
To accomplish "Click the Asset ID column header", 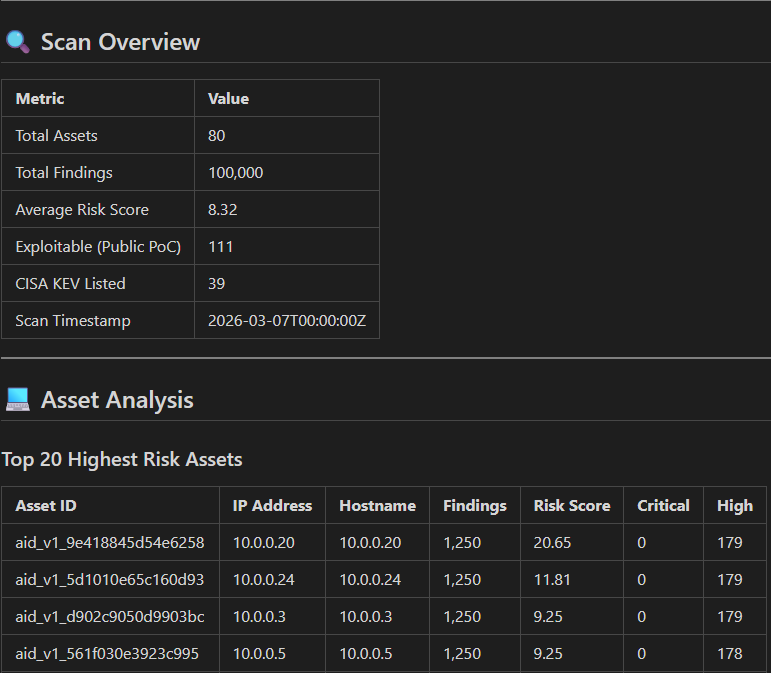I will pyautogui.click(x=46, y=505).
